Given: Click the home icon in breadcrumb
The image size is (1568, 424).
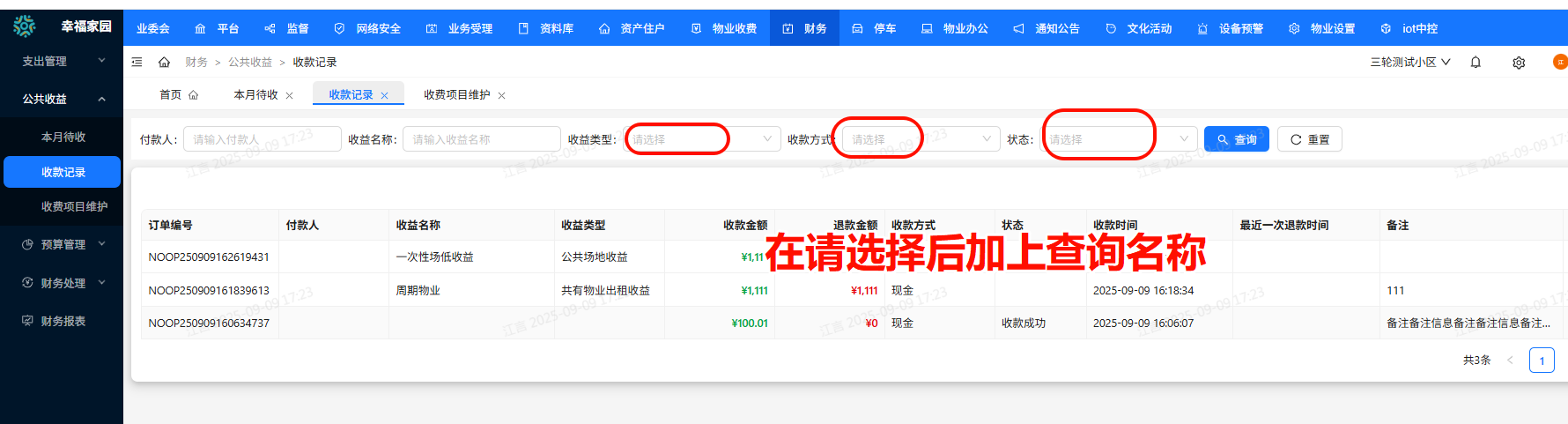Looking at the screenshot, I should coord(164,63).
